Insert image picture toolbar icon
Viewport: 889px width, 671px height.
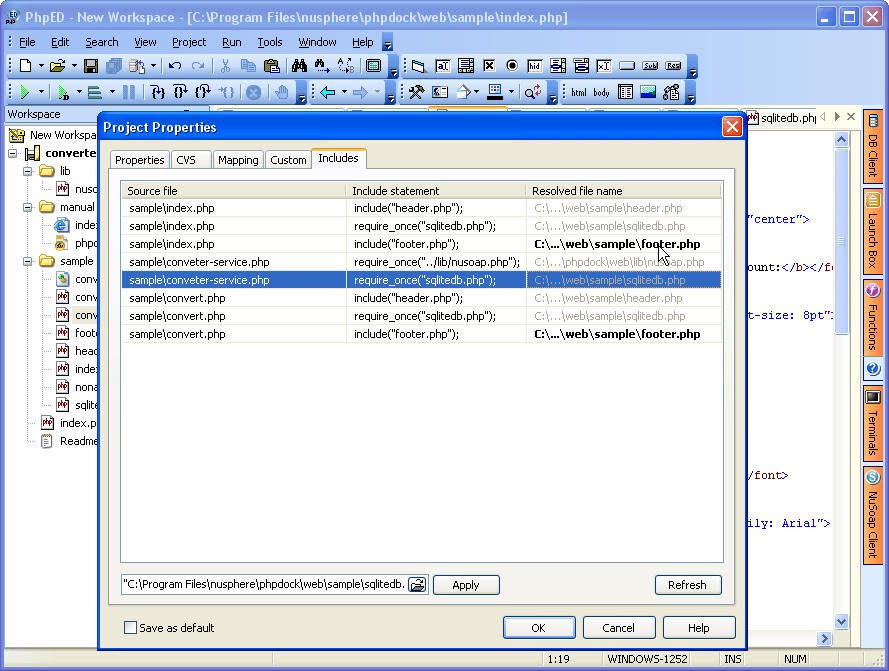[648, 92]
